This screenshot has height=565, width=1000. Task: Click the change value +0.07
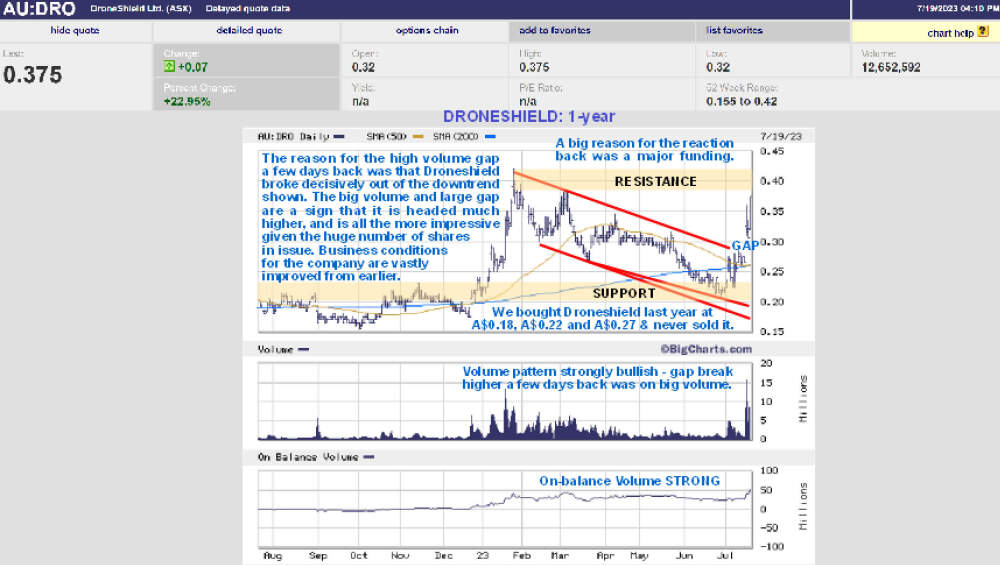coord(193,67)
